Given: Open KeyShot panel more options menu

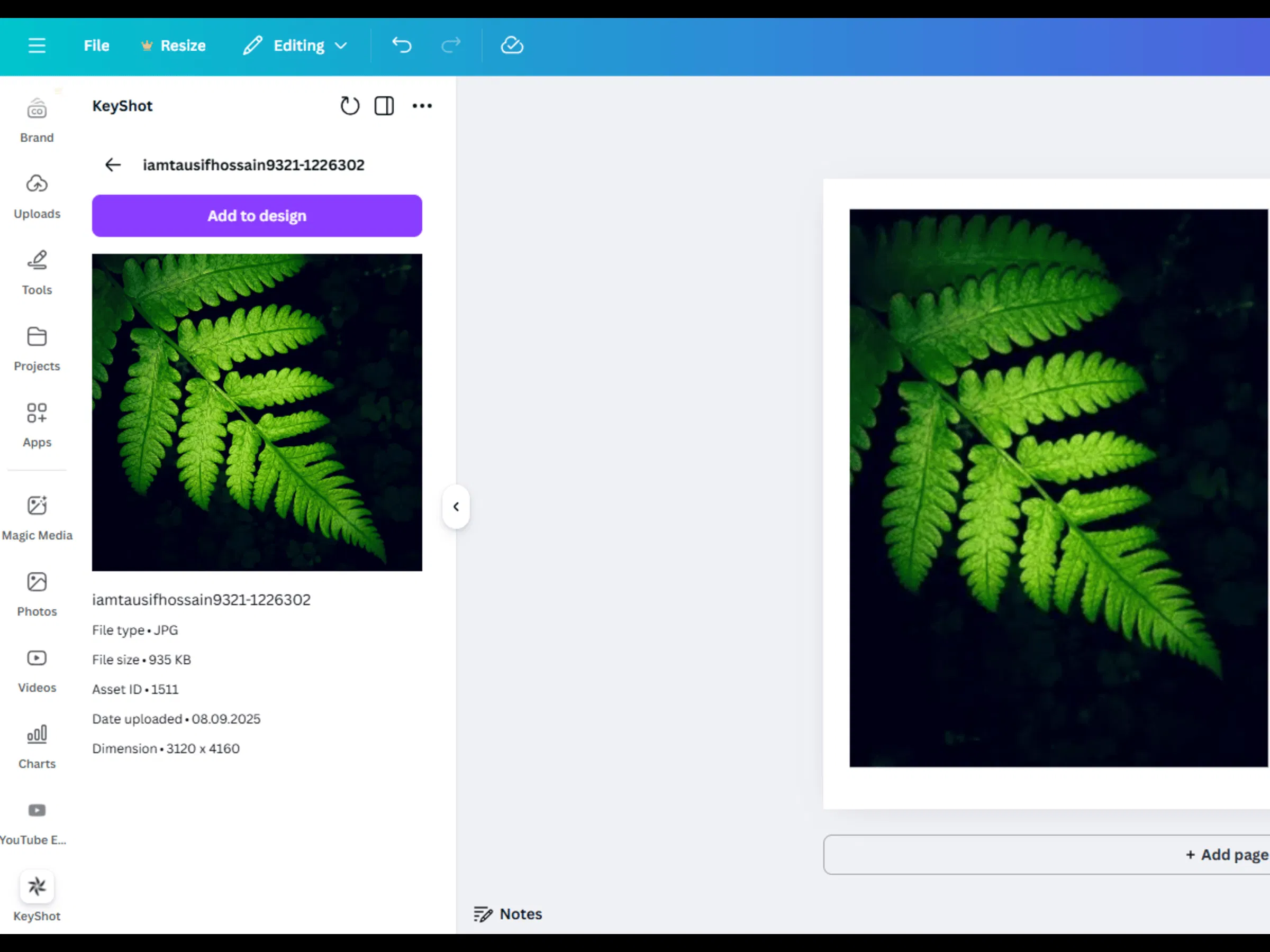Looking at the screenshot, I should pos(422,106).
